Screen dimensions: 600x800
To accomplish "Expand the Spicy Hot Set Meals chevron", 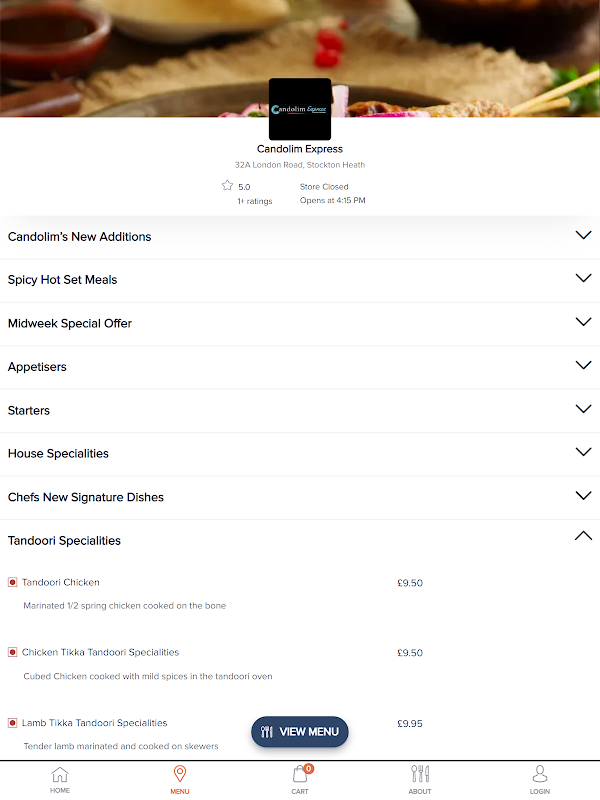I will (583, 279).
